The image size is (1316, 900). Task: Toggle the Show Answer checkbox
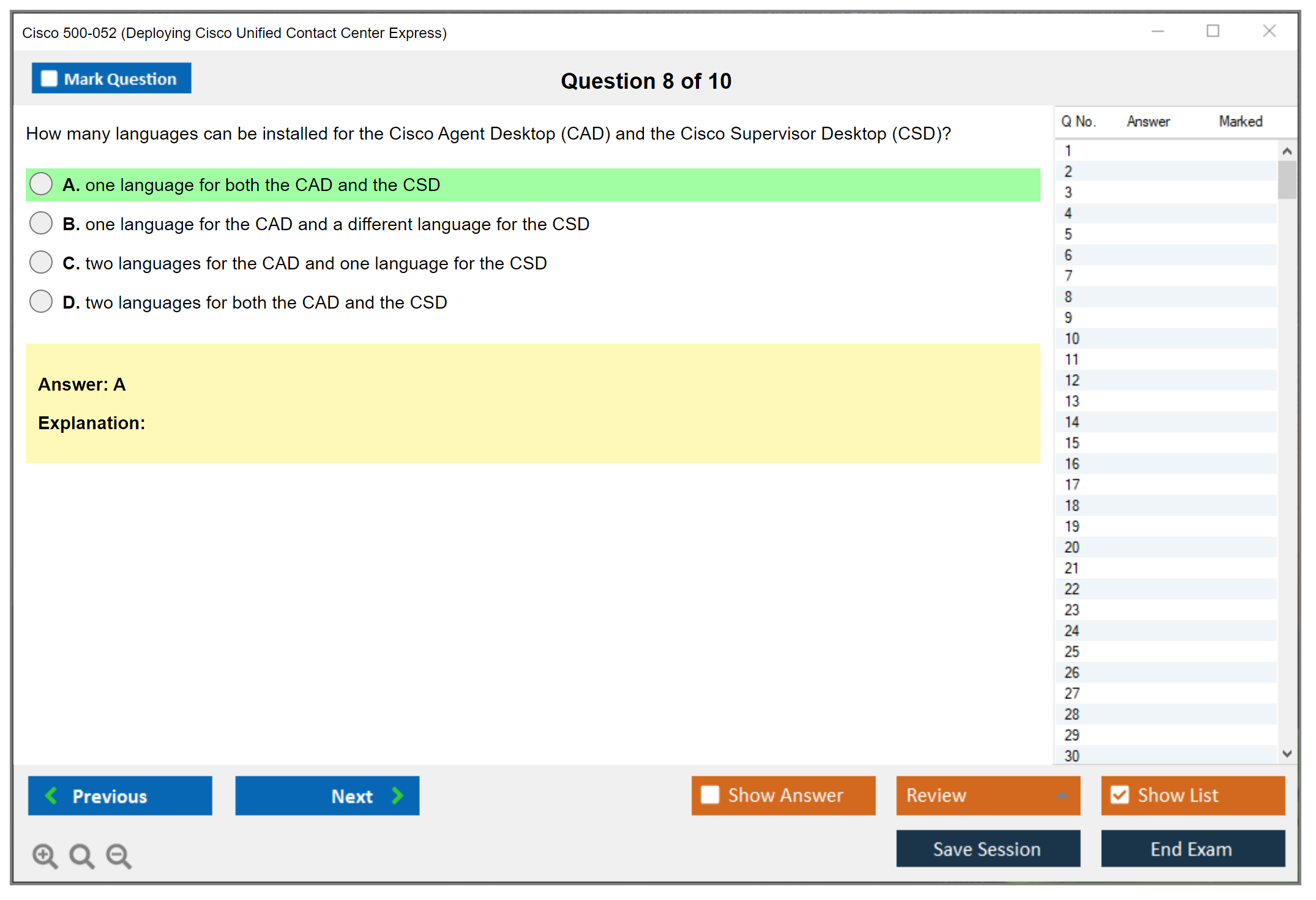pyautogui.click(x=710, y=795)
